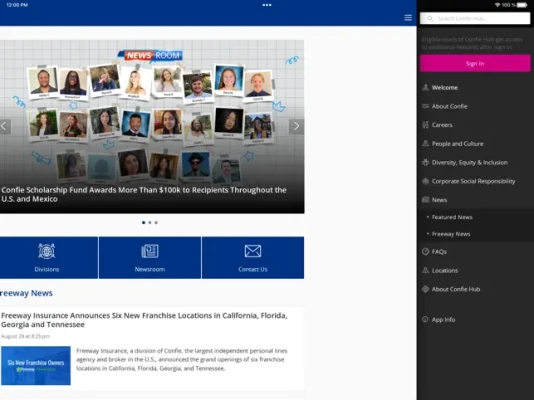This screenshot has height=400, width=534.
Task: Click the Corporate Social Responsibility icon
Action: tap(425, 181)
